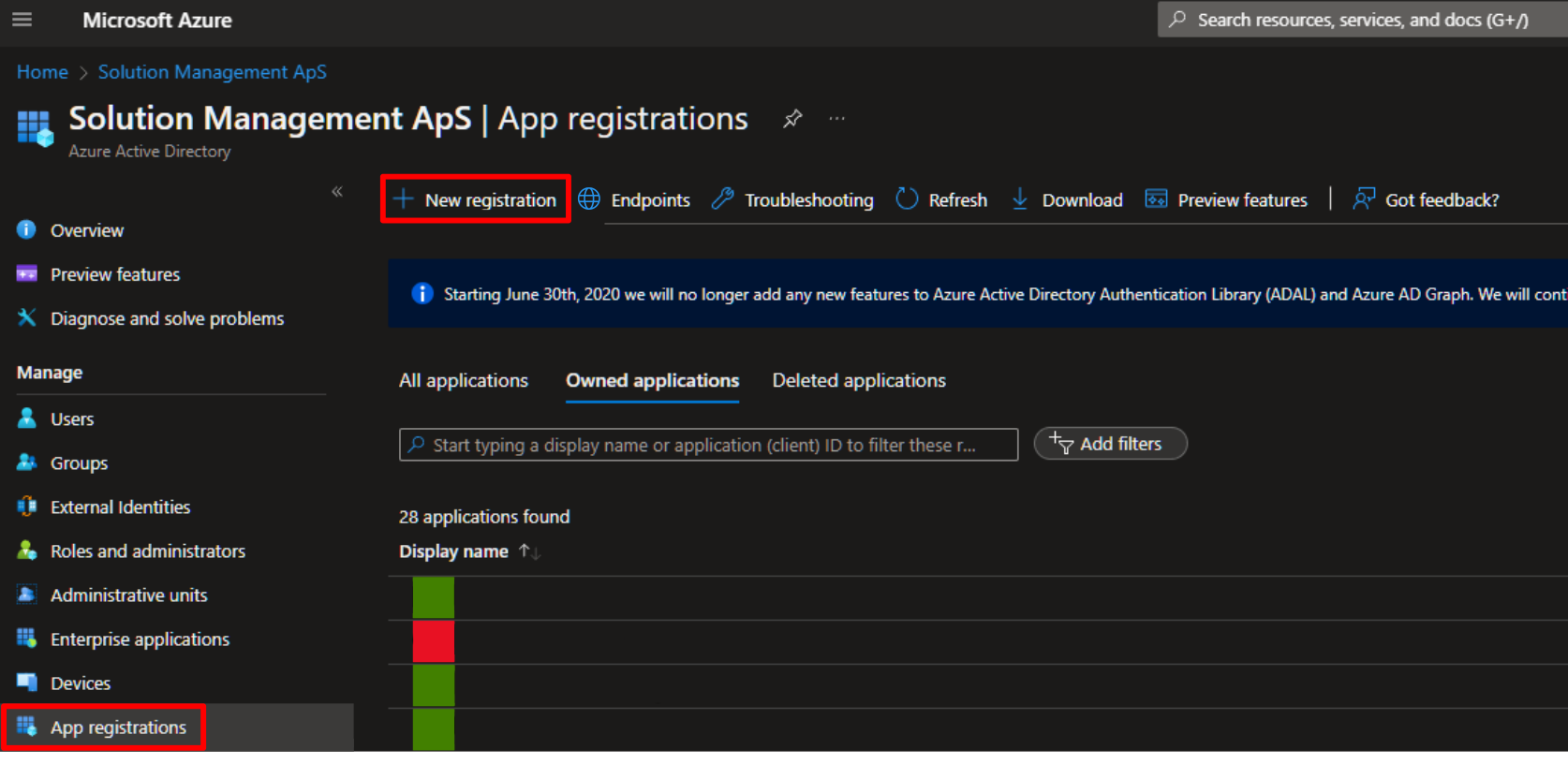Click the Endpoints globe icon
The height and width of the screenshot is (764, 1568).
[x=589, y=199]
